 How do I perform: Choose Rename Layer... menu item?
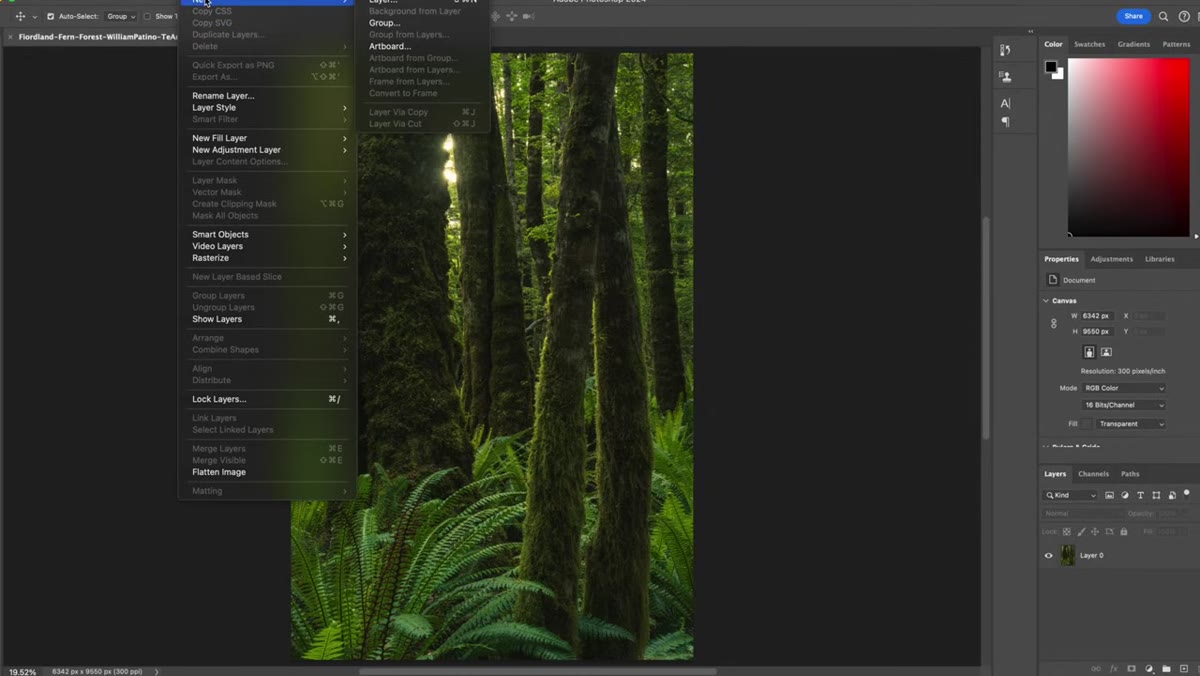coord(268,96)
